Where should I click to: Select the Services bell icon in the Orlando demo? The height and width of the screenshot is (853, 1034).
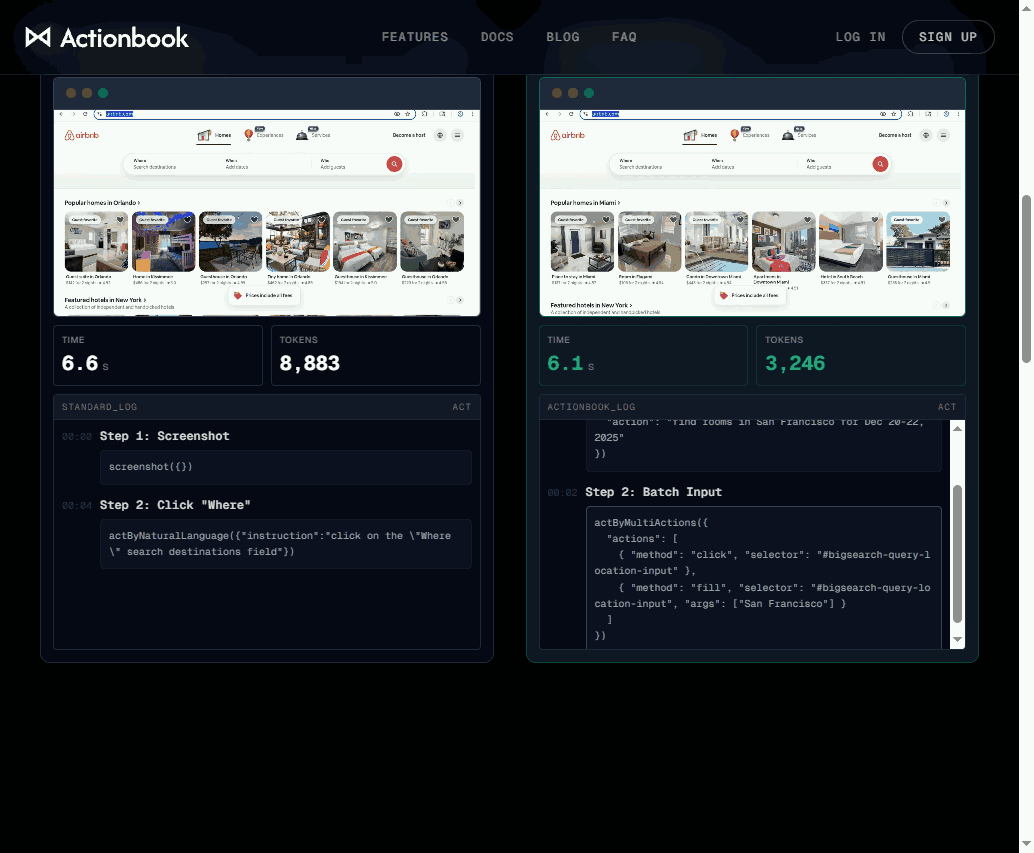301,135
